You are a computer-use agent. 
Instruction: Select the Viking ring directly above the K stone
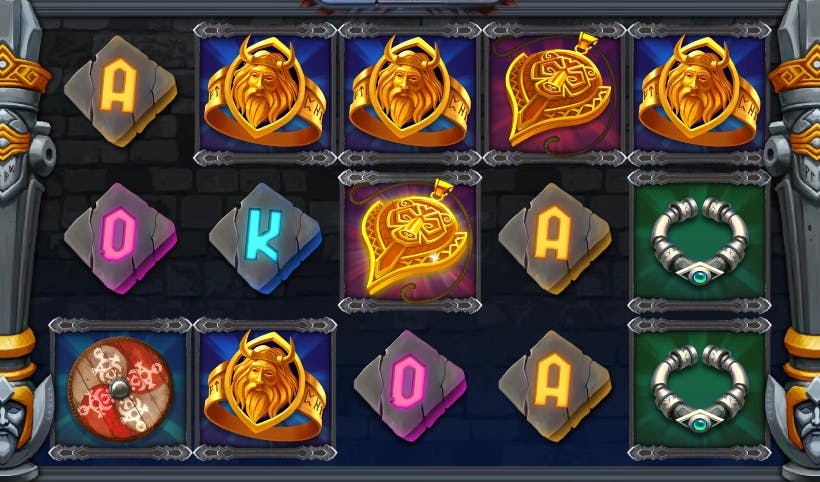pos(265,92)
